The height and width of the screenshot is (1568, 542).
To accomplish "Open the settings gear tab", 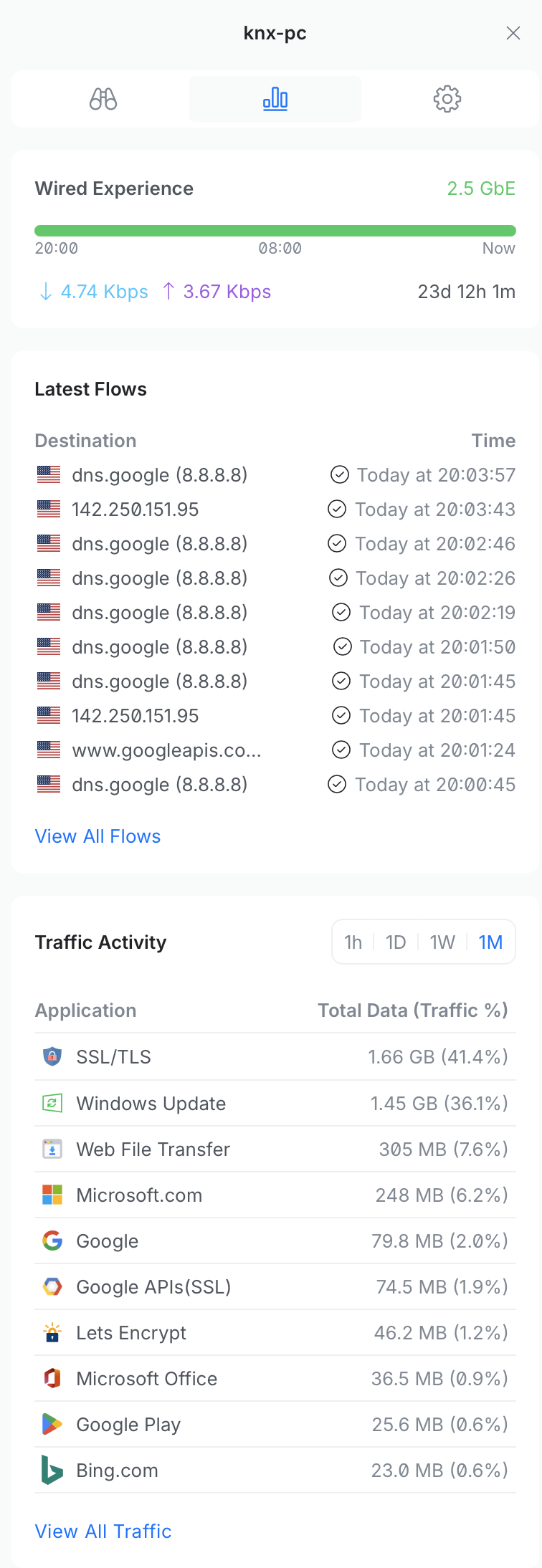I will pos(447,99).
